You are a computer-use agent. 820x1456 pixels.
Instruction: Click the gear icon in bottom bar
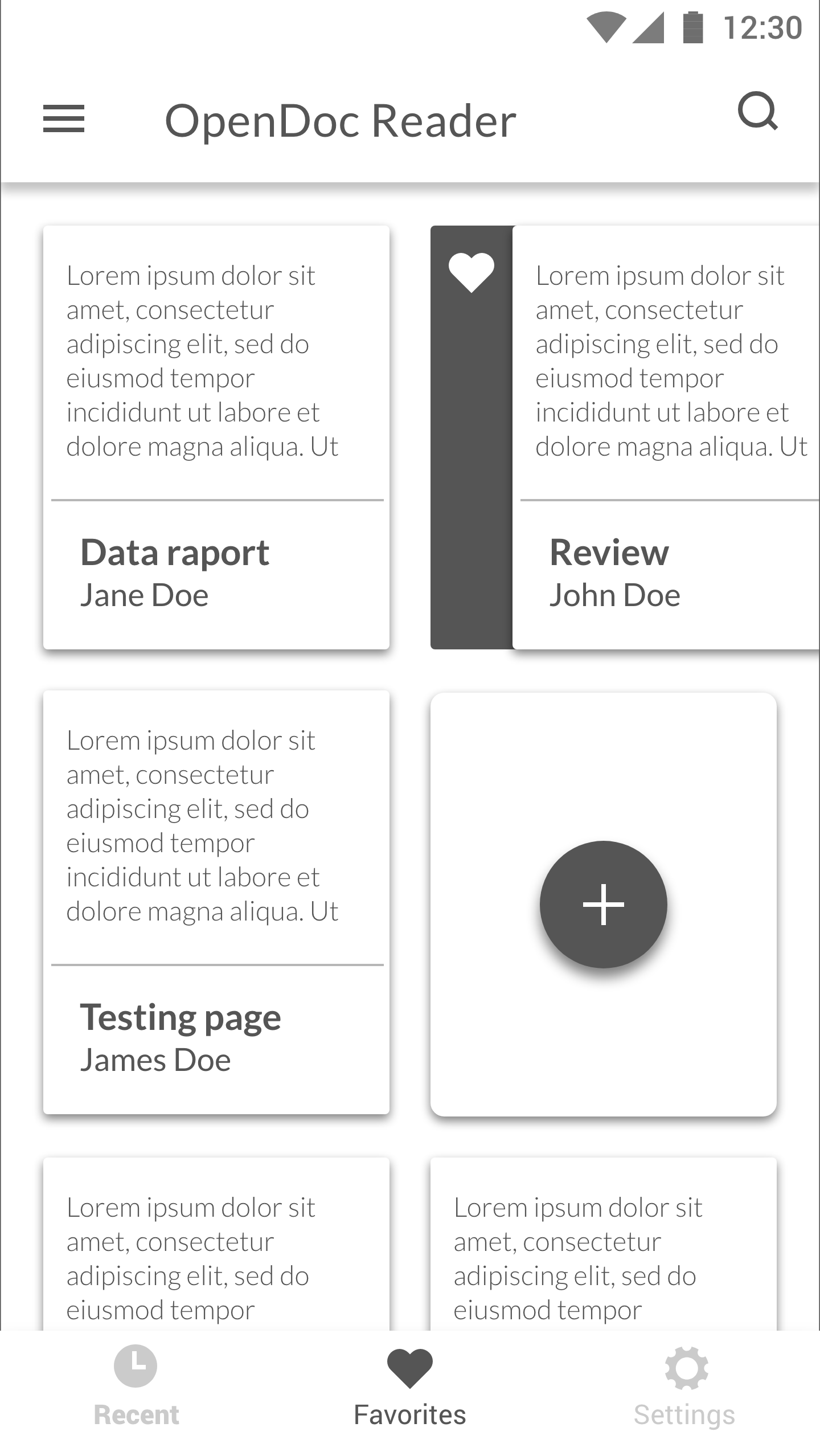[x=686, y=1368]
